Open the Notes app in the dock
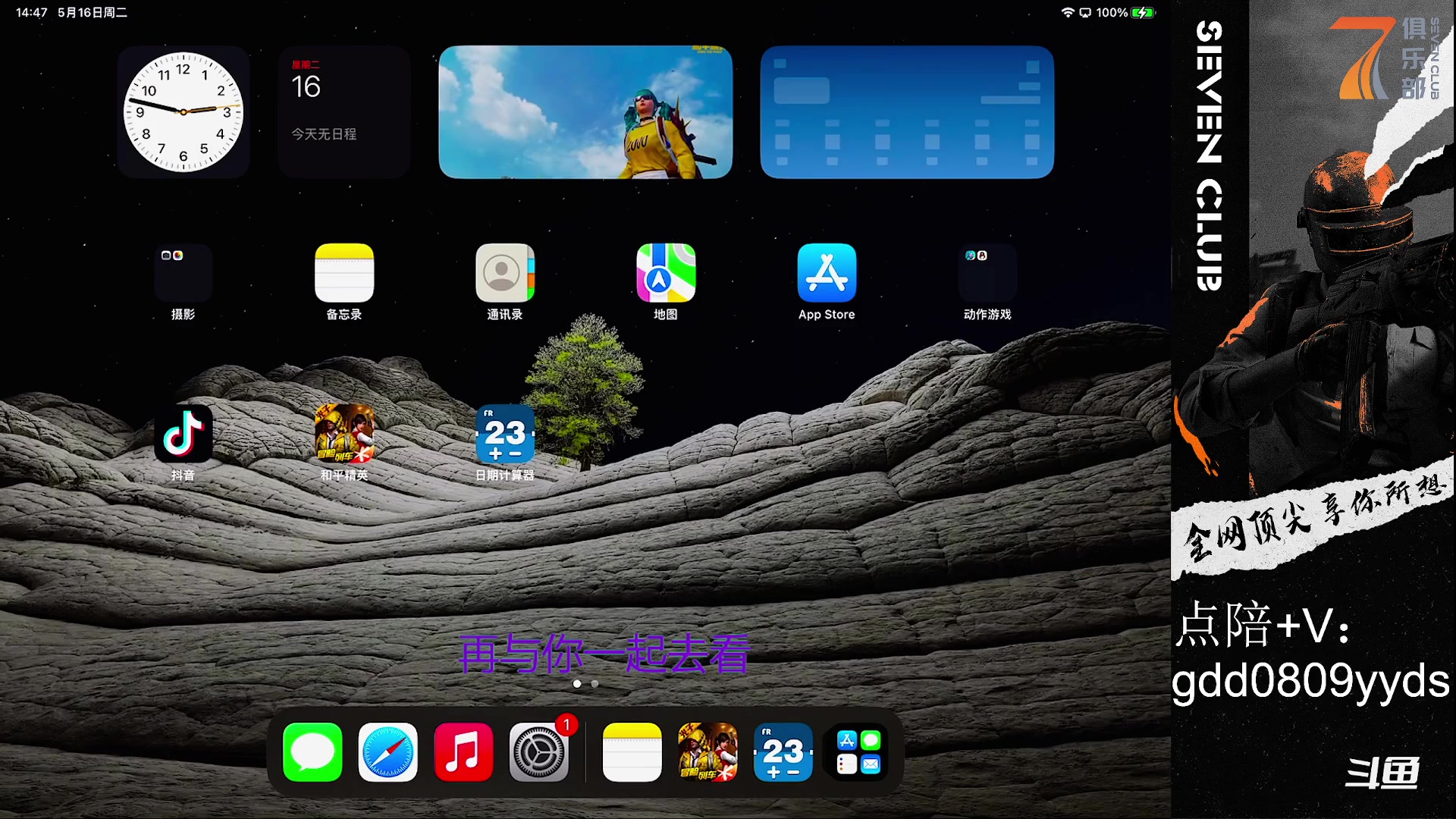 click(x=632, y=752)
